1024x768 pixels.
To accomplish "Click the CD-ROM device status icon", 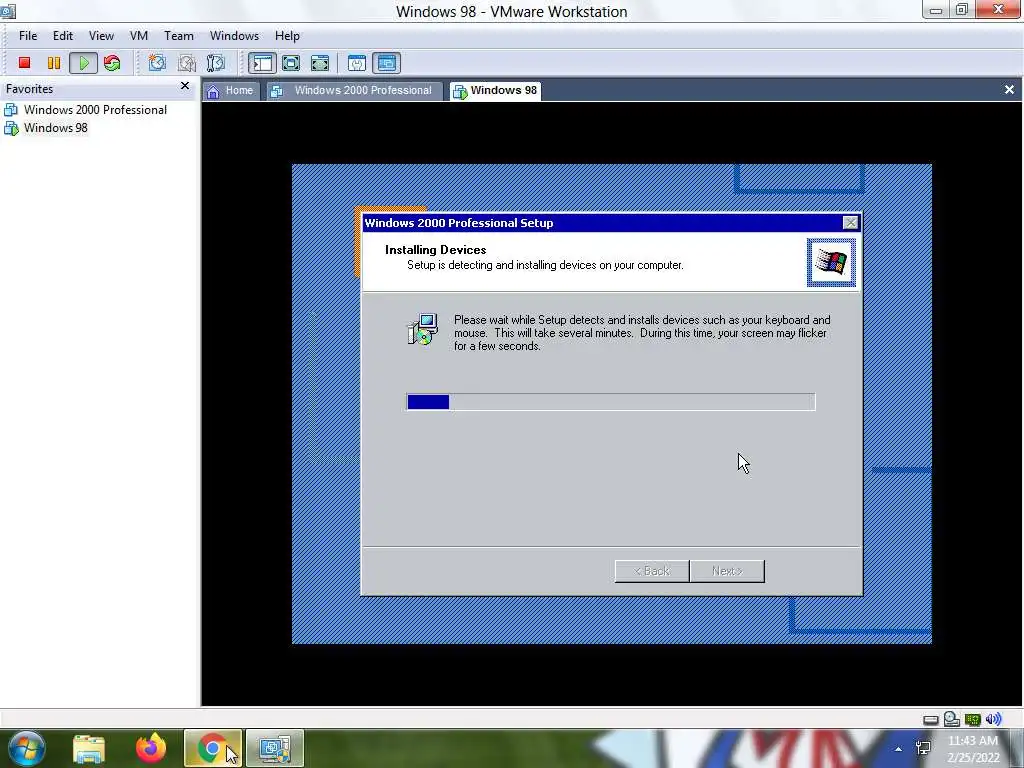I will pyautogui.click(x=952, y=719).
